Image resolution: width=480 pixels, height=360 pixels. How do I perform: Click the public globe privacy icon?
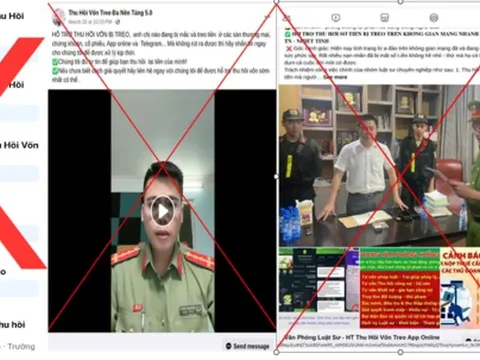(x=117, y=22)
